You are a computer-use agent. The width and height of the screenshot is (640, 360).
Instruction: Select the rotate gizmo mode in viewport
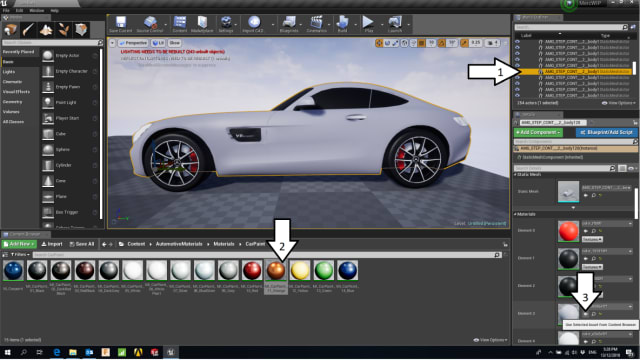387,43
